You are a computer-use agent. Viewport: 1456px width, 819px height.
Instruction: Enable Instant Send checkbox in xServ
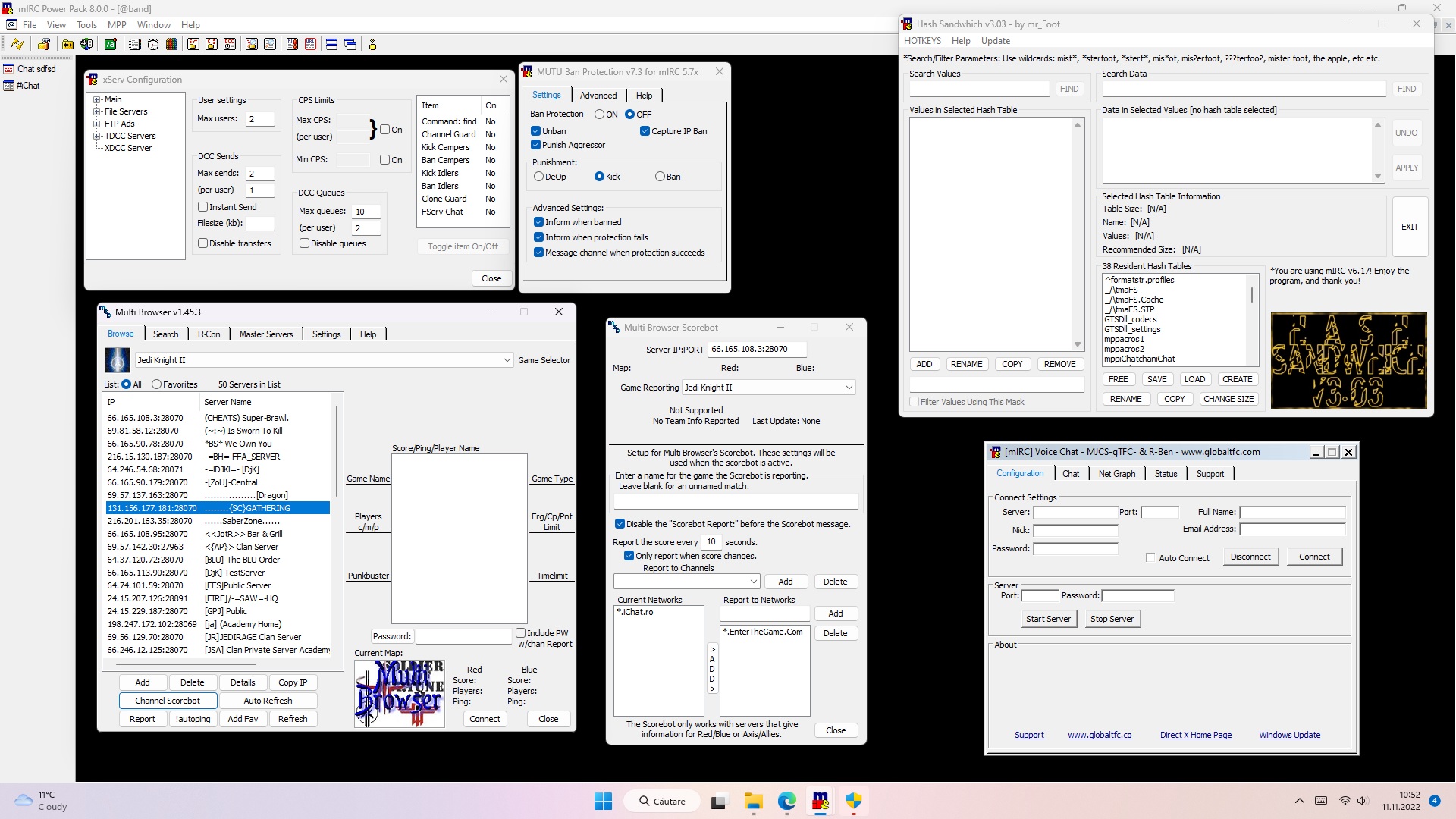(x=202, y=207)
